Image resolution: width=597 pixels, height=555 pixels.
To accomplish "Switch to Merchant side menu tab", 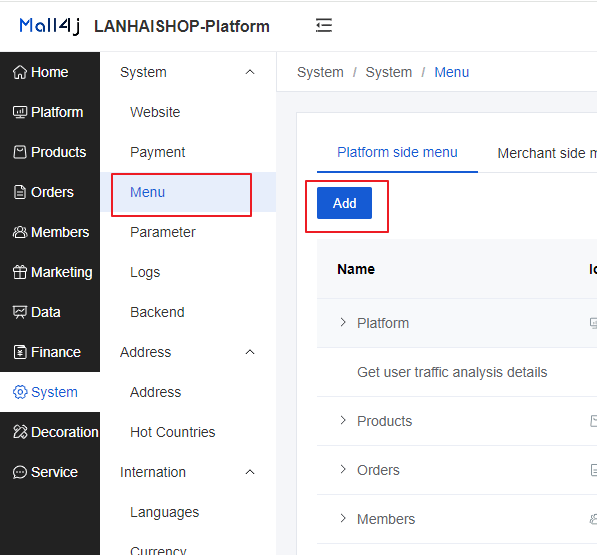I will click(x=547, y=153).
